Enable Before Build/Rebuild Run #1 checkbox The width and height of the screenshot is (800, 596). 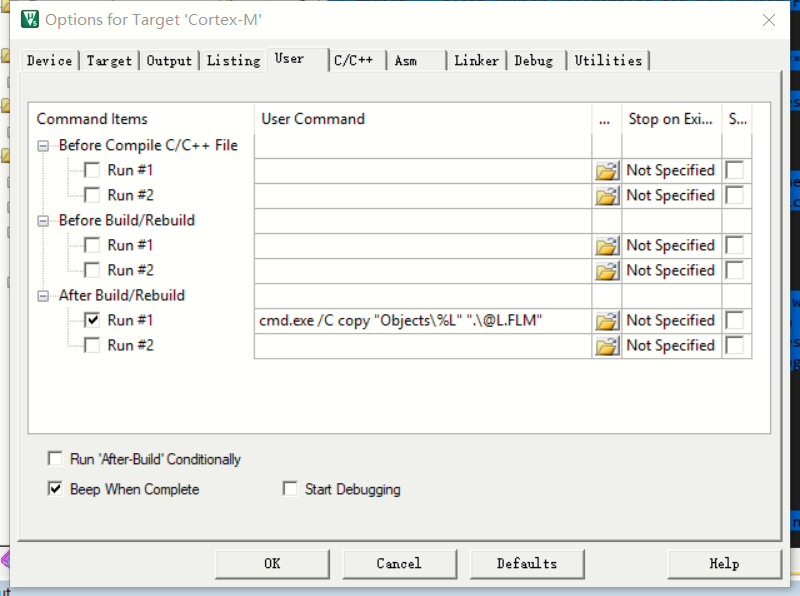pyautogui.click(x=92, y=245)
